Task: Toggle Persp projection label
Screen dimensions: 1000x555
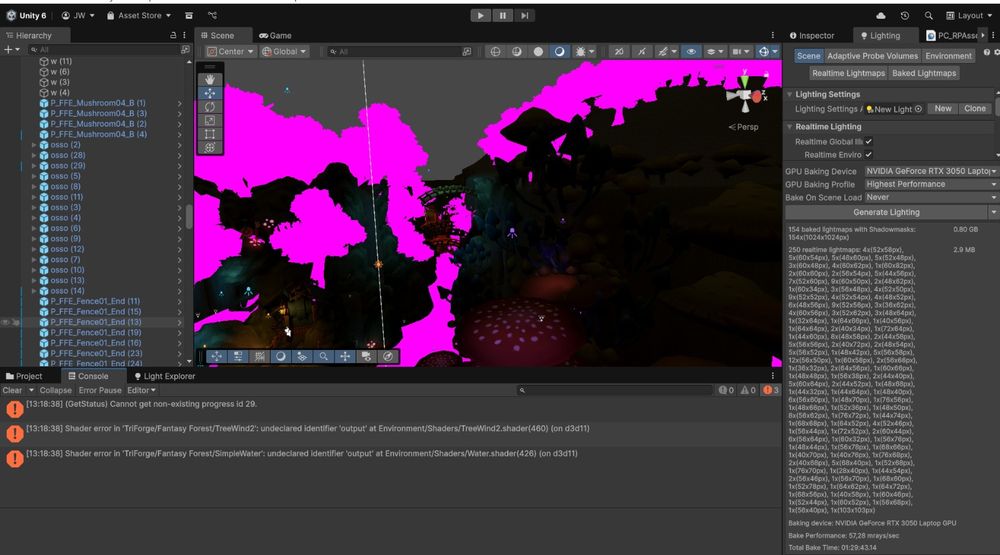Action: [x=744, y=127]
